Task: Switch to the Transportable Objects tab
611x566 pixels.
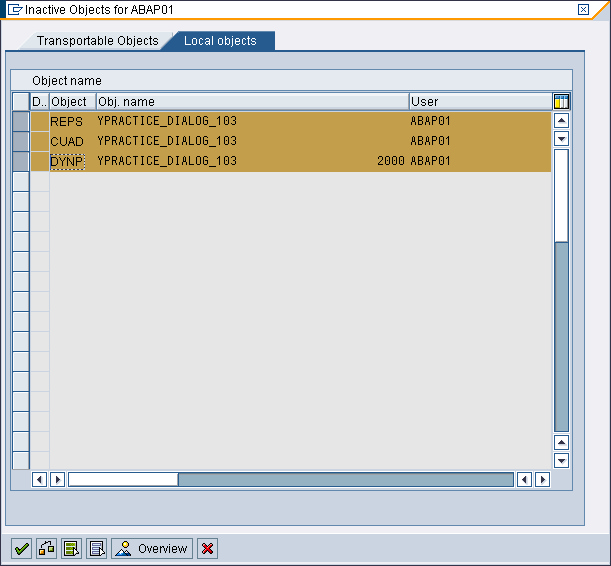Action: tap(97, 41)
